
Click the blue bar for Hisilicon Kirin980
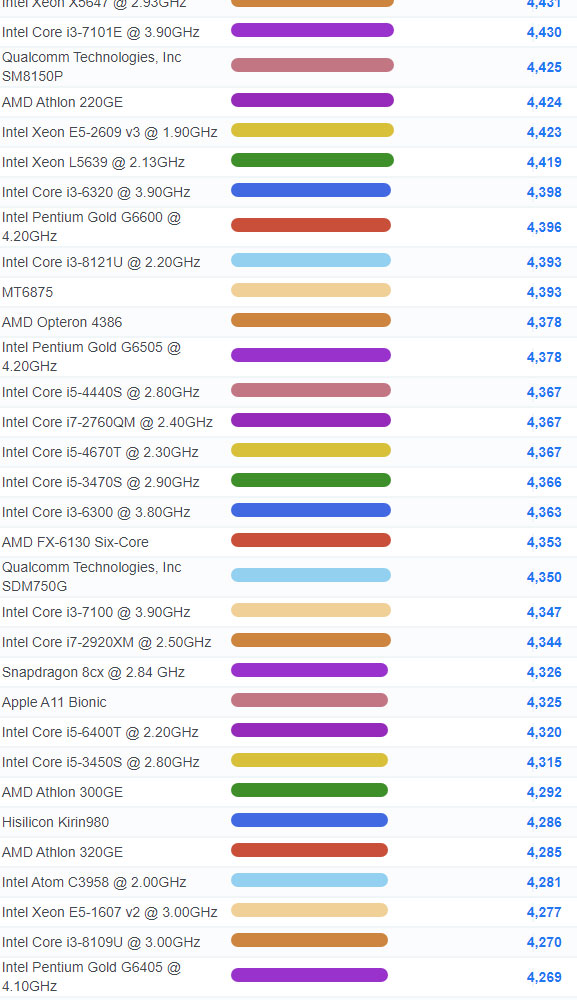[x=309, y=820]
